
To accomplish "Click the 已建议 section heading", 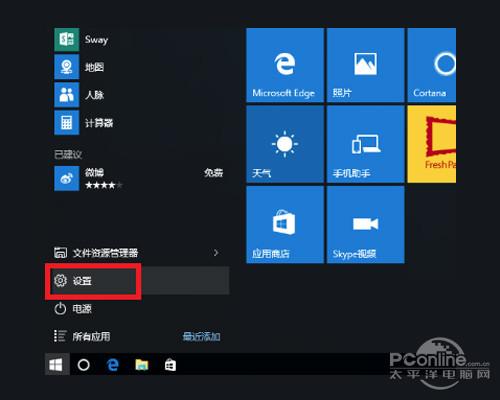I will pyautogui.click(x=68, y=154).
